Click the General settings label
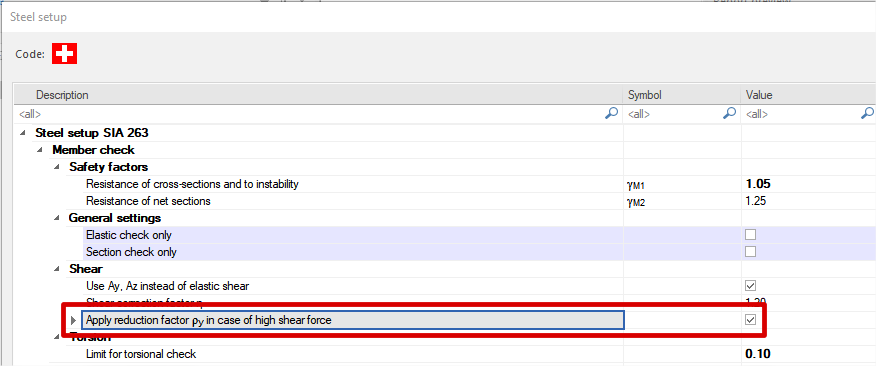This screenshot has width=876, height=366. (115, 218)
